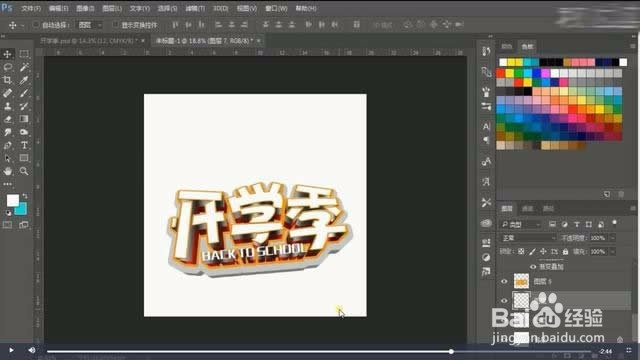Switch to the 通道 channels tab

click(527, 209)
